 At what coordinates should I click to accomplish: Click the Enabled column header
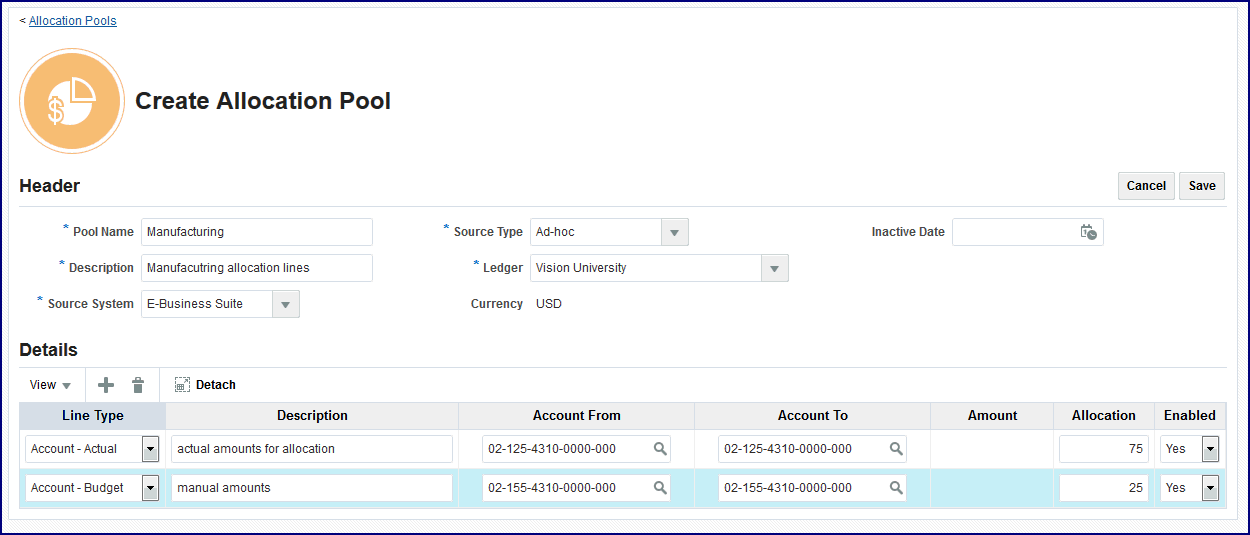[1190, 416]
